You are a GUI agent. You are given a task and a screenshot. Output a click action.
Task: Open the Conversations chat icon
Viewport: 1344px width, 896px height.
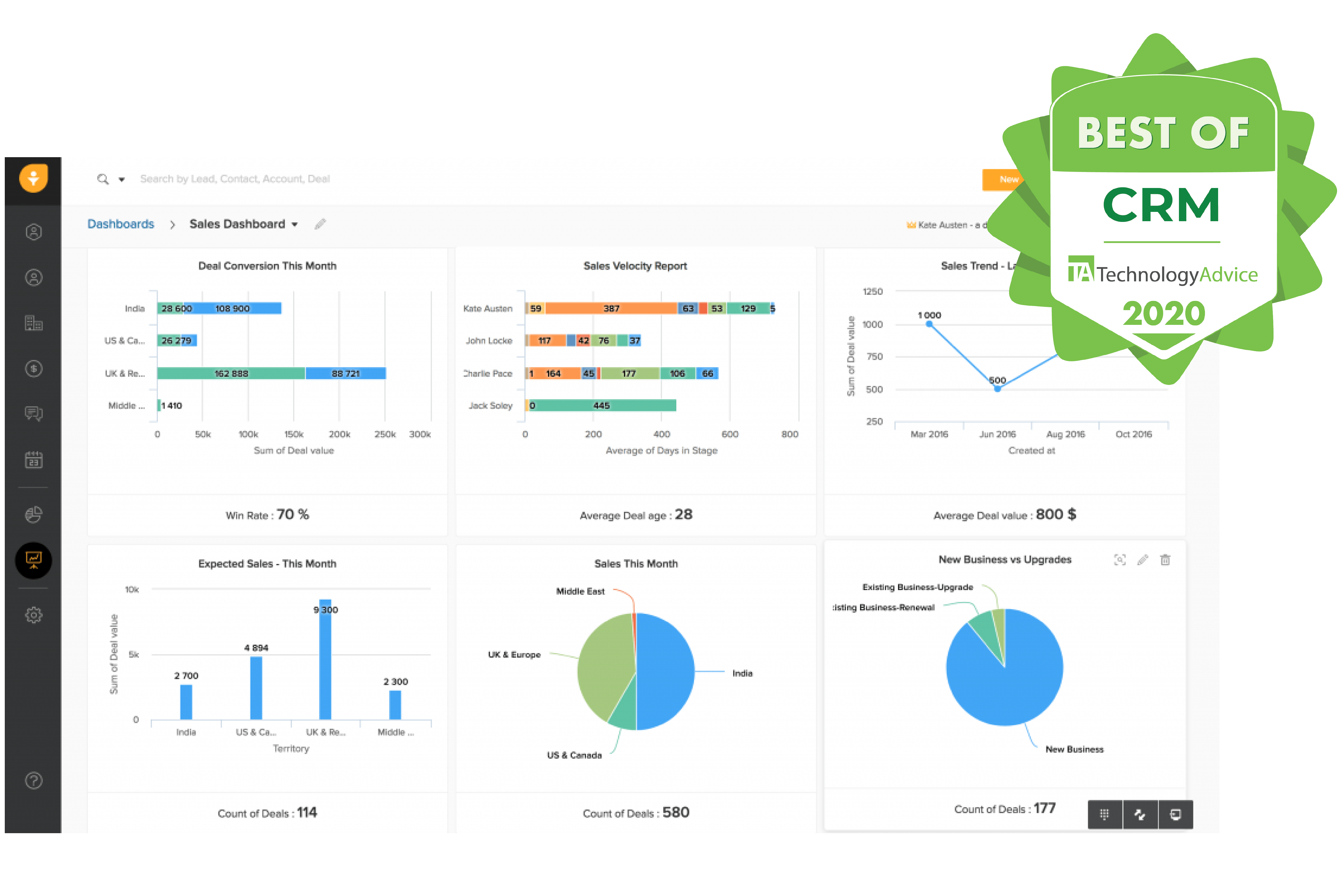(34, 414)
